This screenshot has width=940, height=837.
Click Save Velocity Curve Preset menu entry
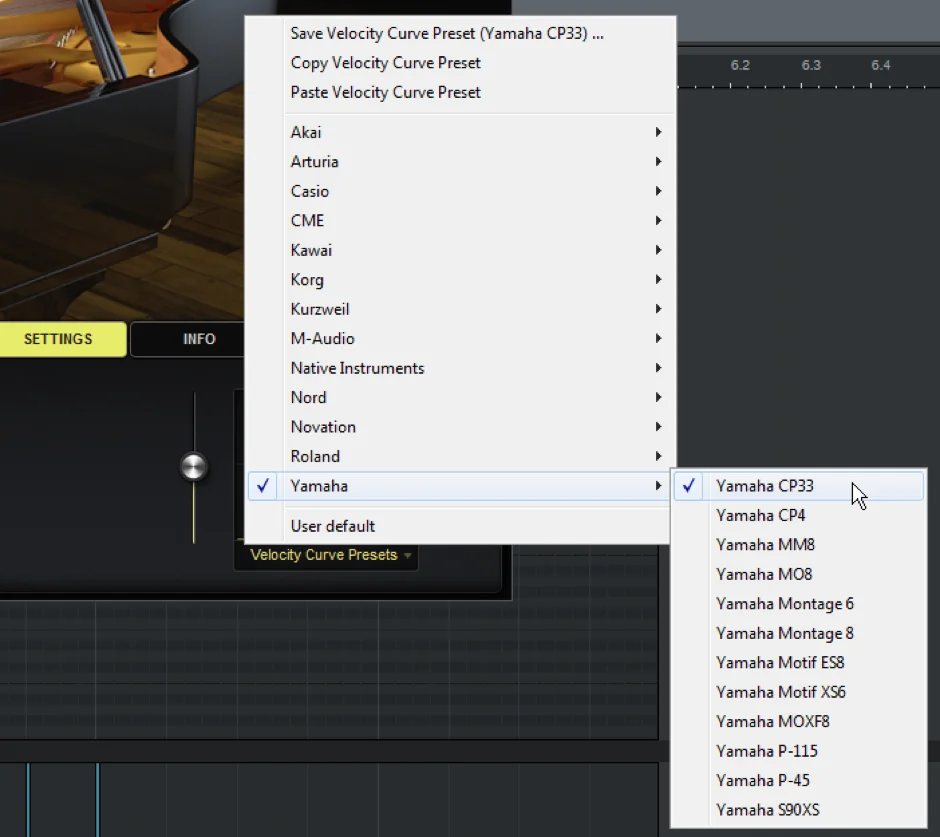pos(460,34)
